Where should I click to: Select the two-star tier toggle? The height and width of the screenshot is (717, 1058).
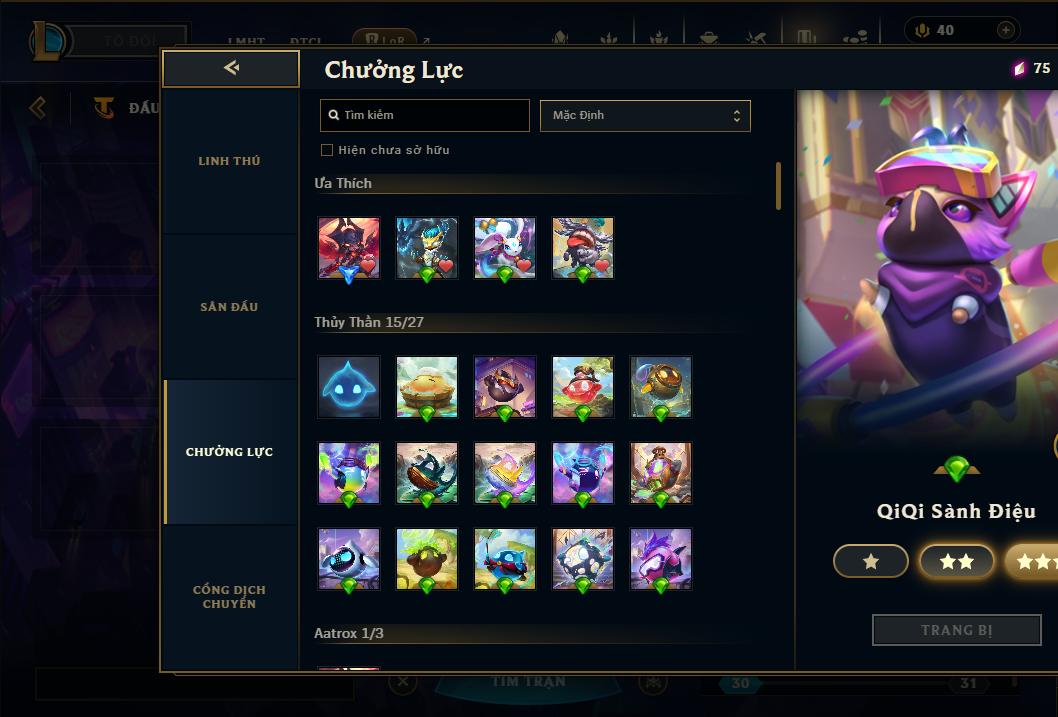coord(956,561)
